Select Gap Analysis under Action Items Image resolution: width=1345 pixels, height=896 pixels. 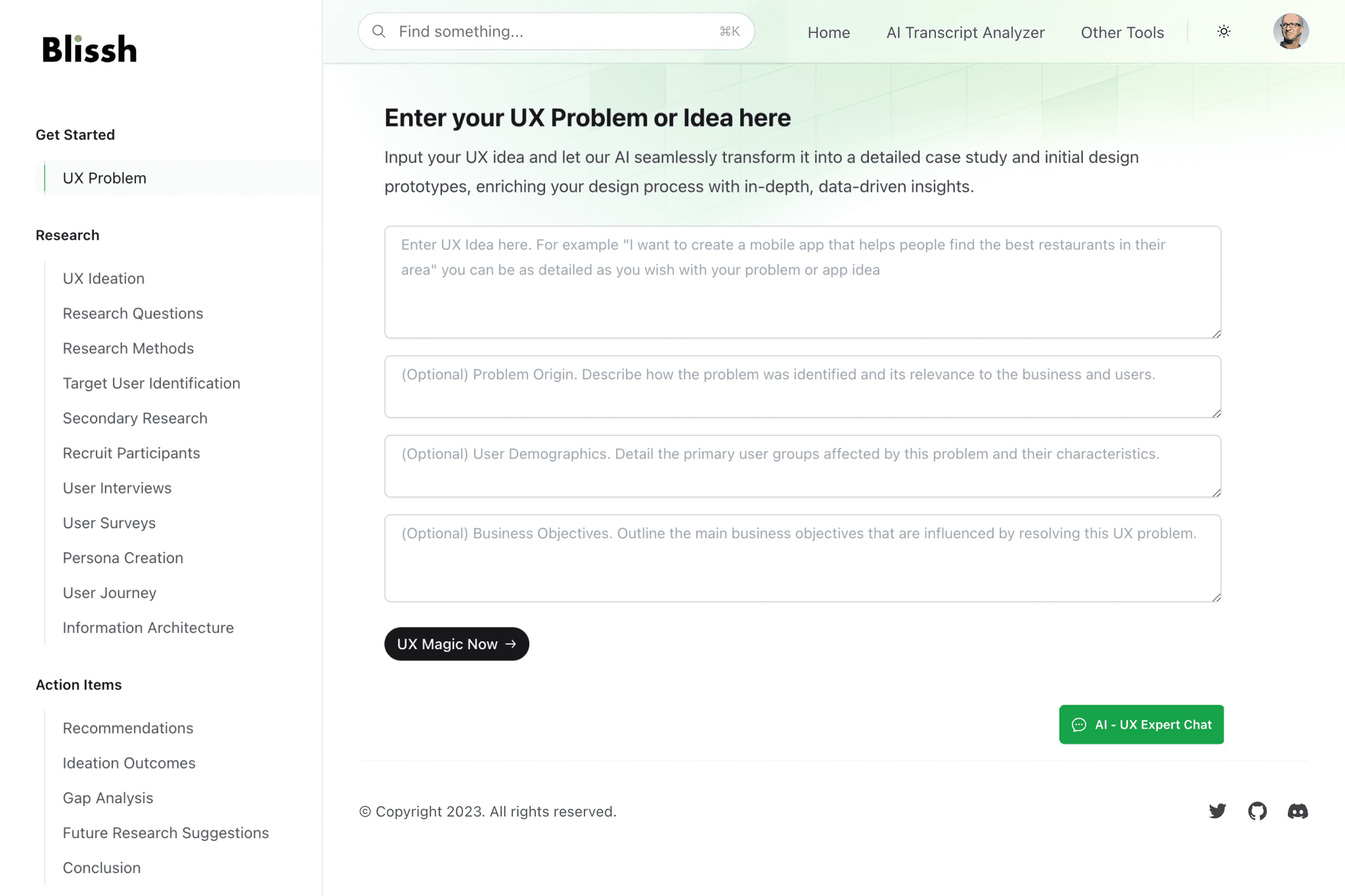(108, 798)
